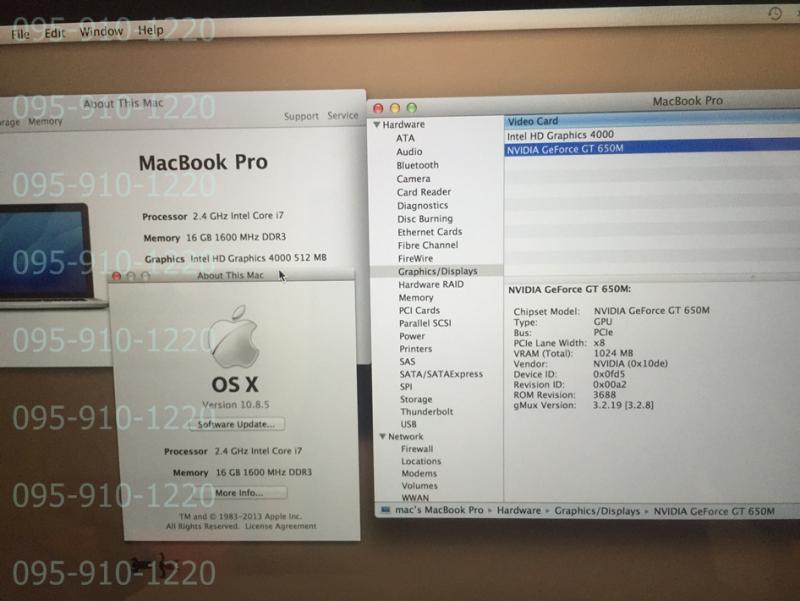Select Bluetooth in the sidebar
This screenshot has width=800, height=601.
(x=417, y=165)
